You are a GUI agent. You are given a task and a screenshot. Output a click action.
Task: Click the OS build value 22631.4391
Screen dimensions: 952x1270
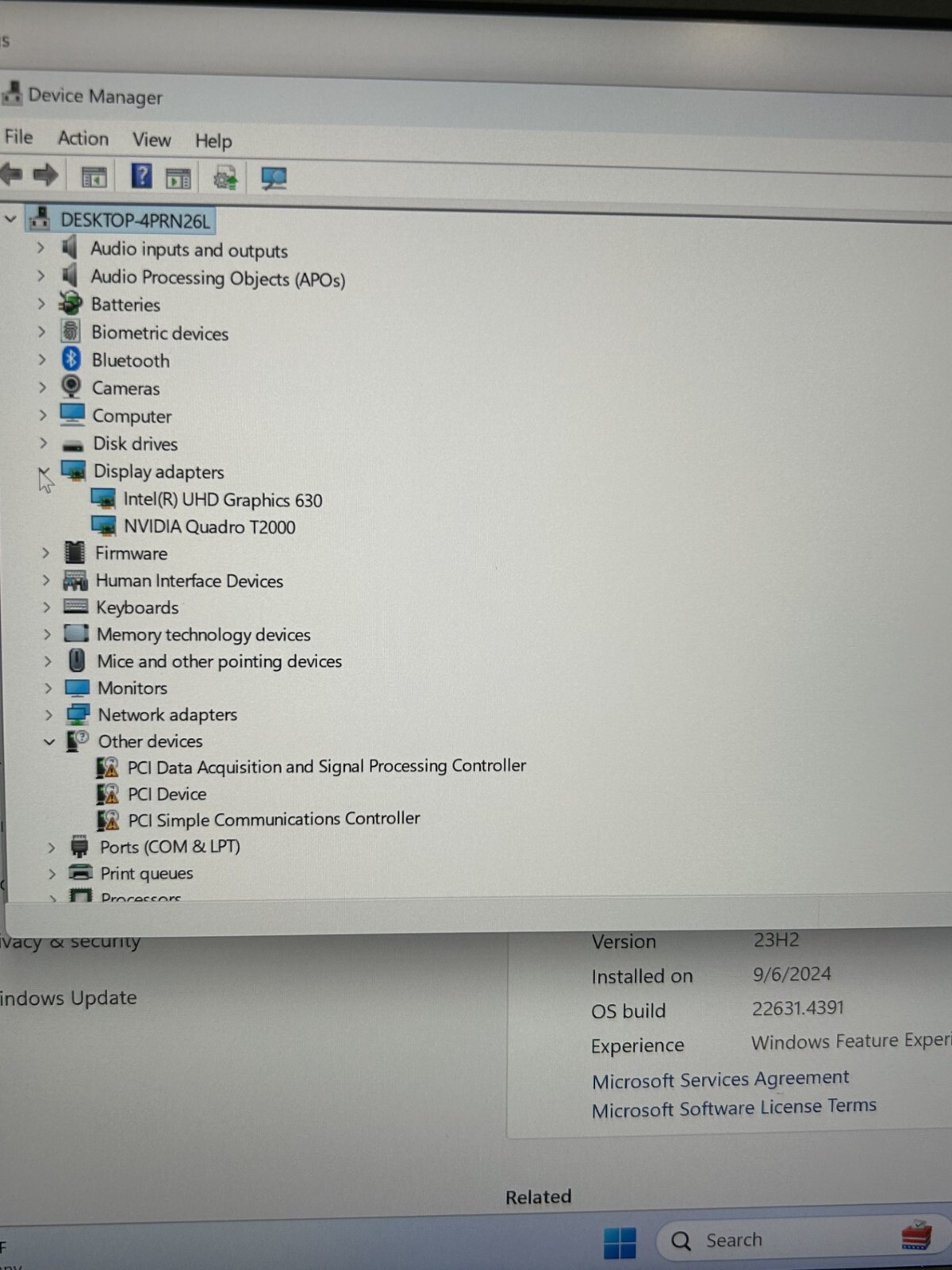[x=798, y=1008]
